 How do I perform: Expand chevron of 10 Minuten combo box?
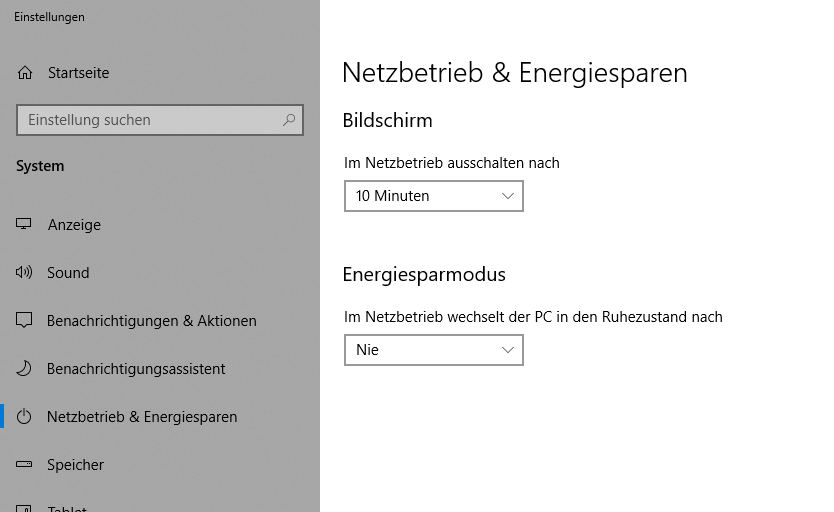tap(507, 196)
